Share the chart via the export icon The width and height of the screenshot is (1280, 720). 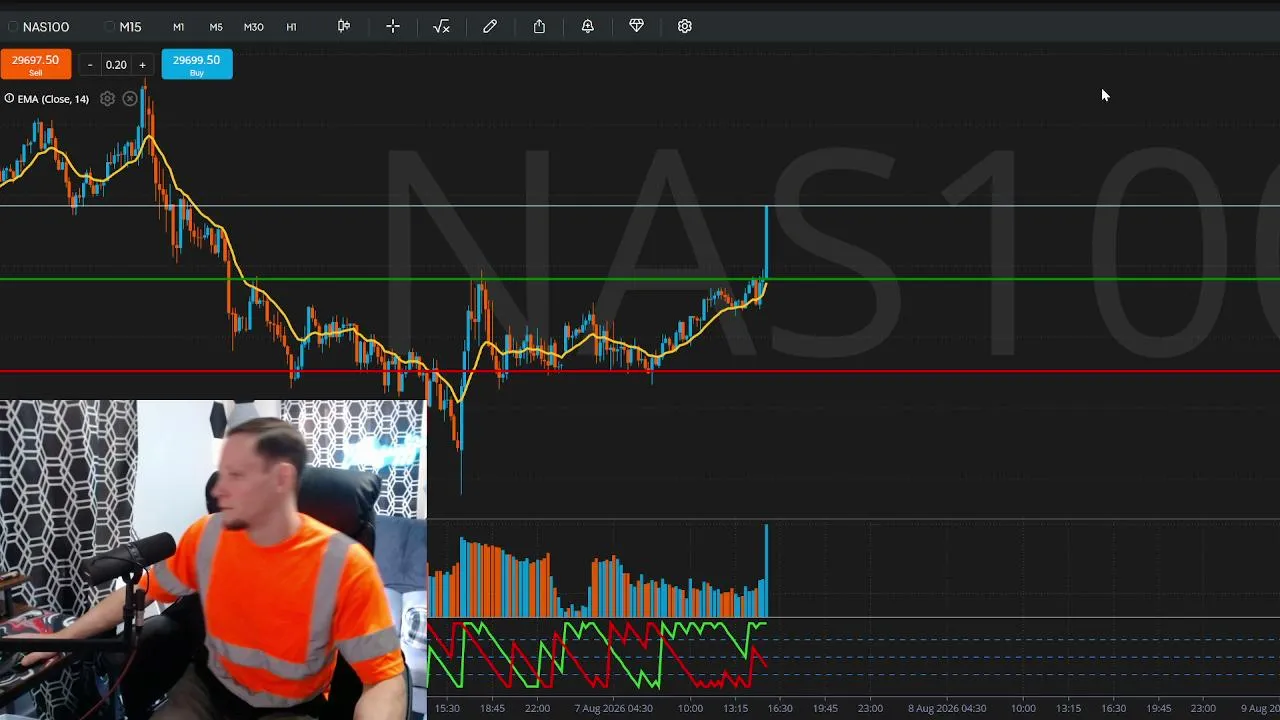(539, 26)
